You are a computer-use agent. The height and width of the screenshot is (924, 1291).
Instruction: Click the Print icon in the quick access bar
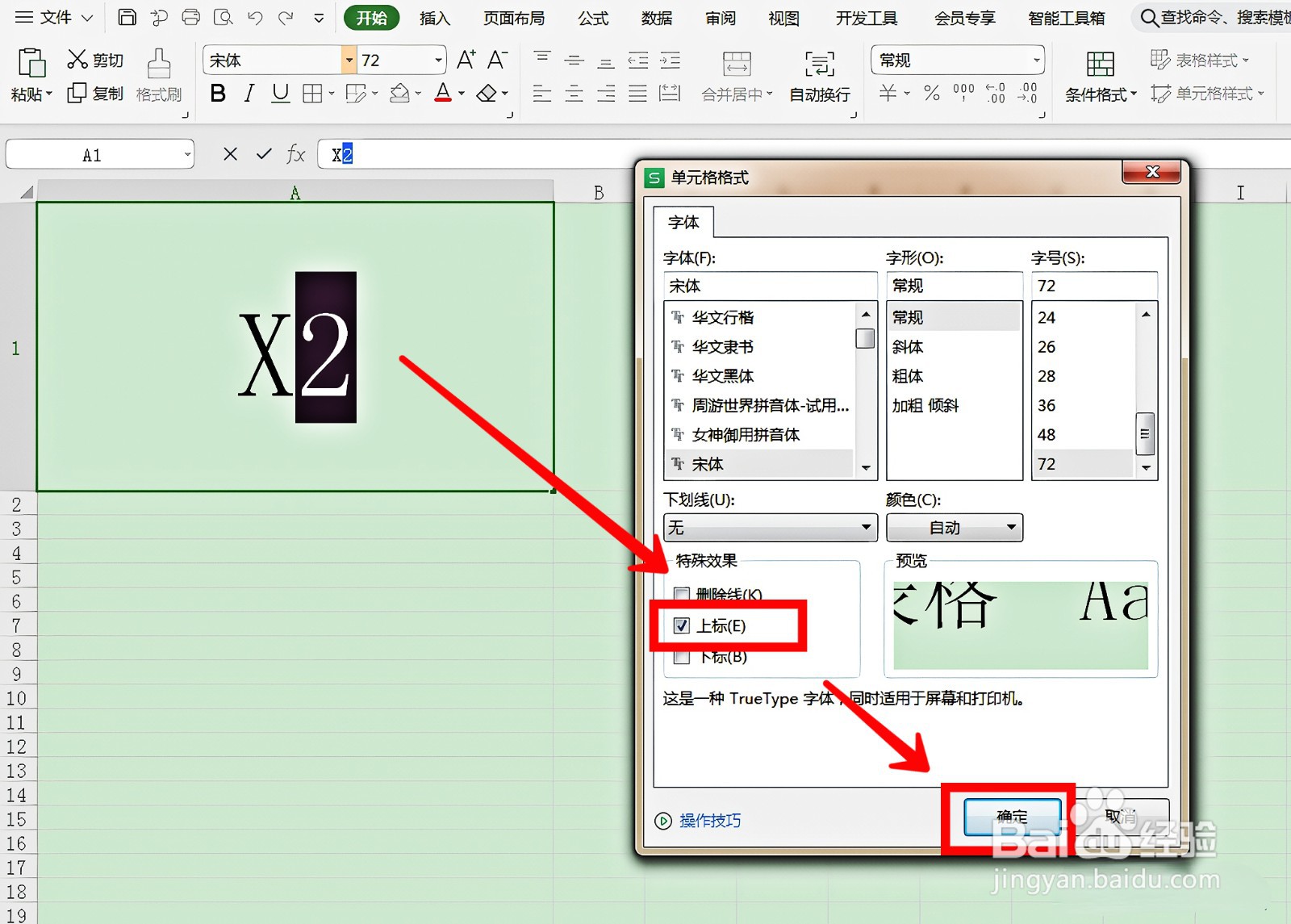click(x=191, y=17)
